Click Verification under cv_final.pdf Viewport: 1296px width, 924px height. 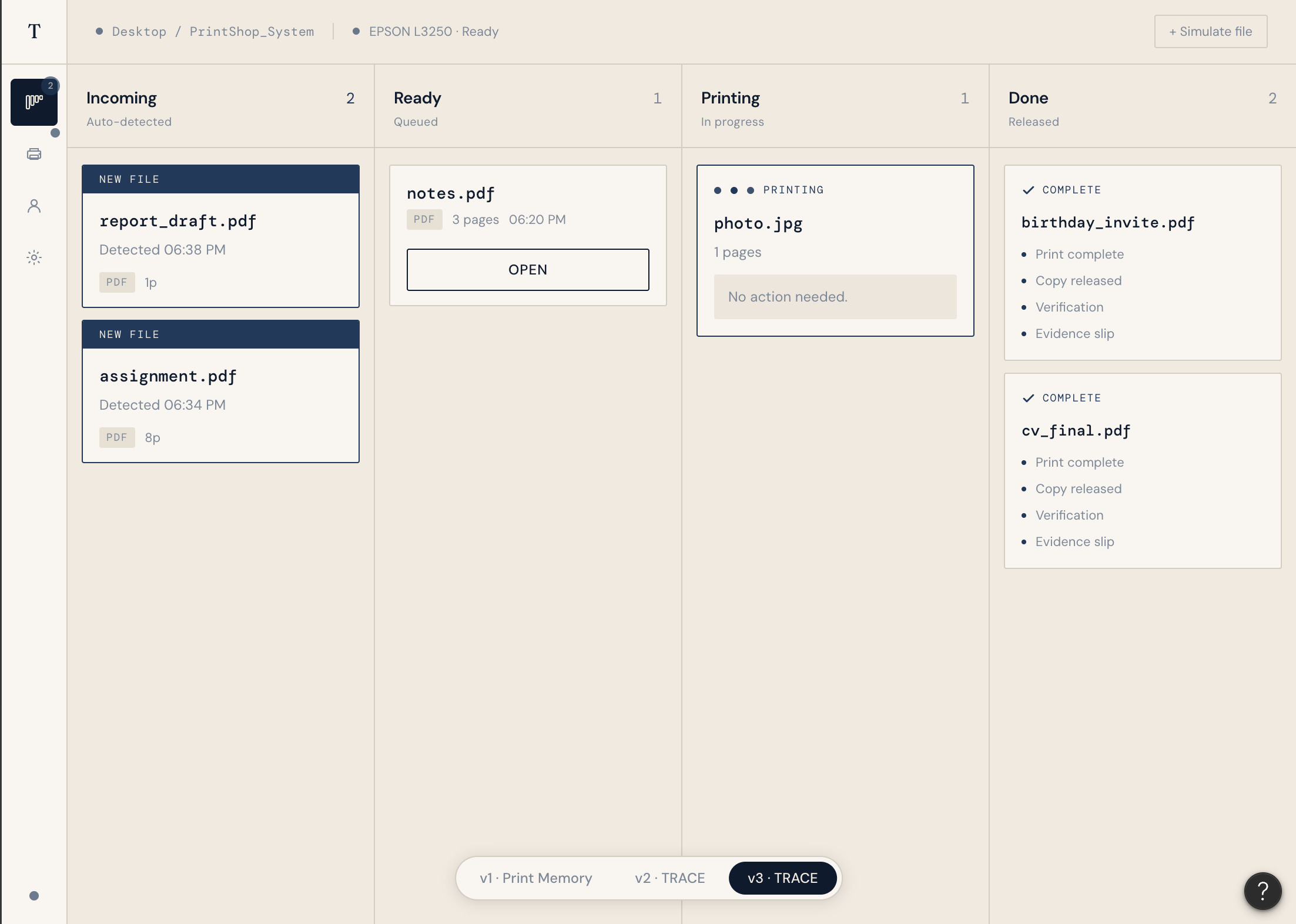coord(1069,515)
